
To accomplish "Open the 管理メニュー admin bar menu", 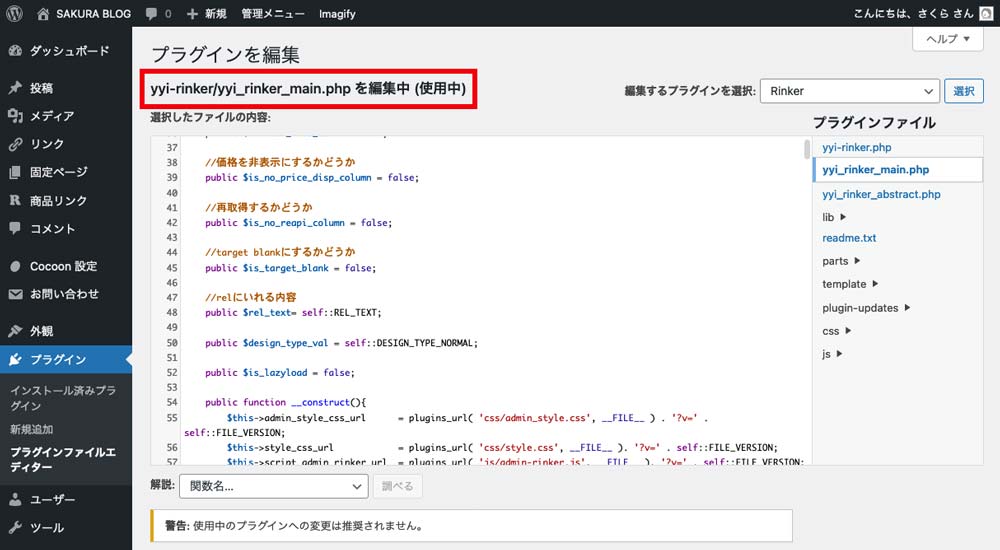I will tap(273, 13).
